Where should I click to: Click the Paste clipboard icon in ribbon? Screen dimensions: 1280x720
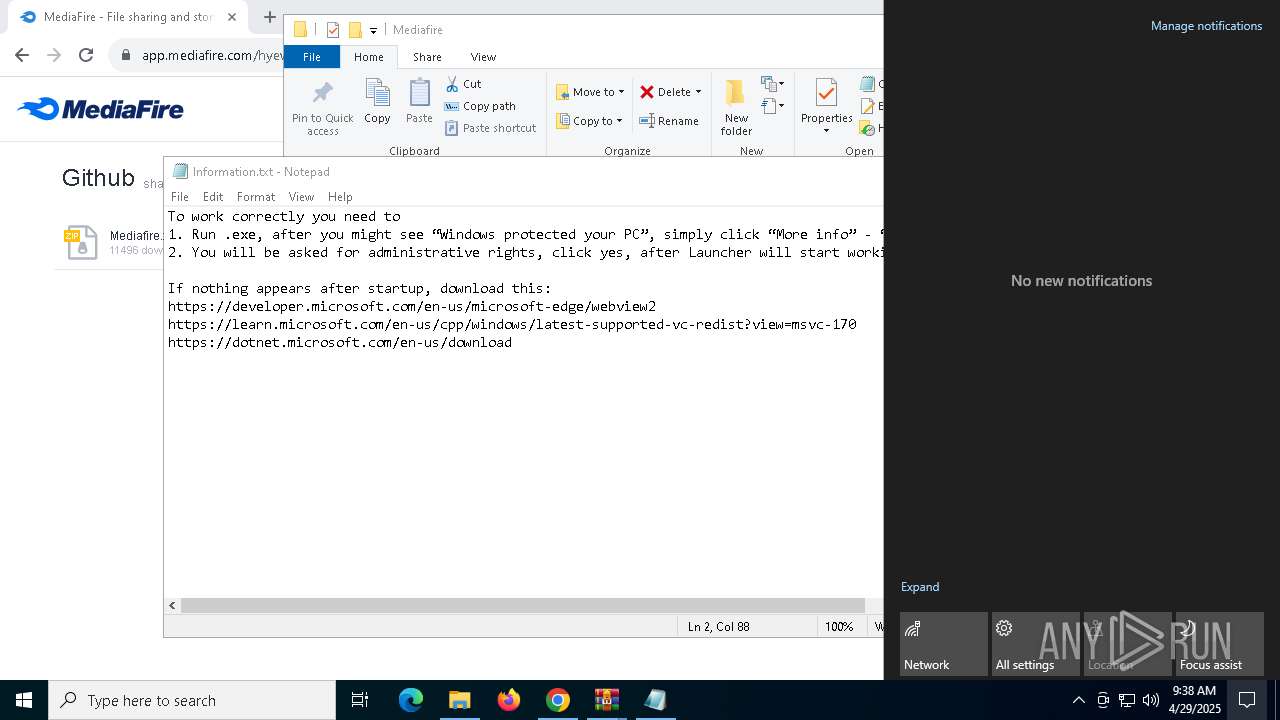pos(419,101)
